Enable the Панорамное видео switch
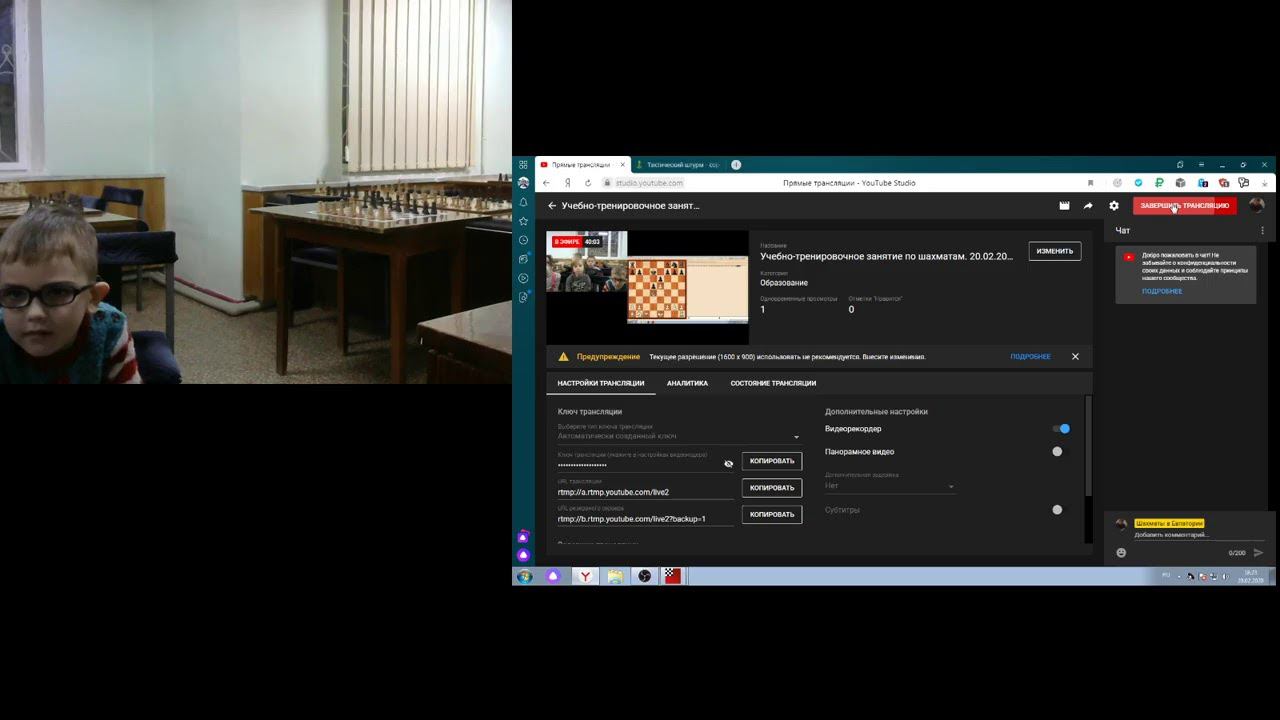This screenshot has height=720, width=1280. (1058, 452)
